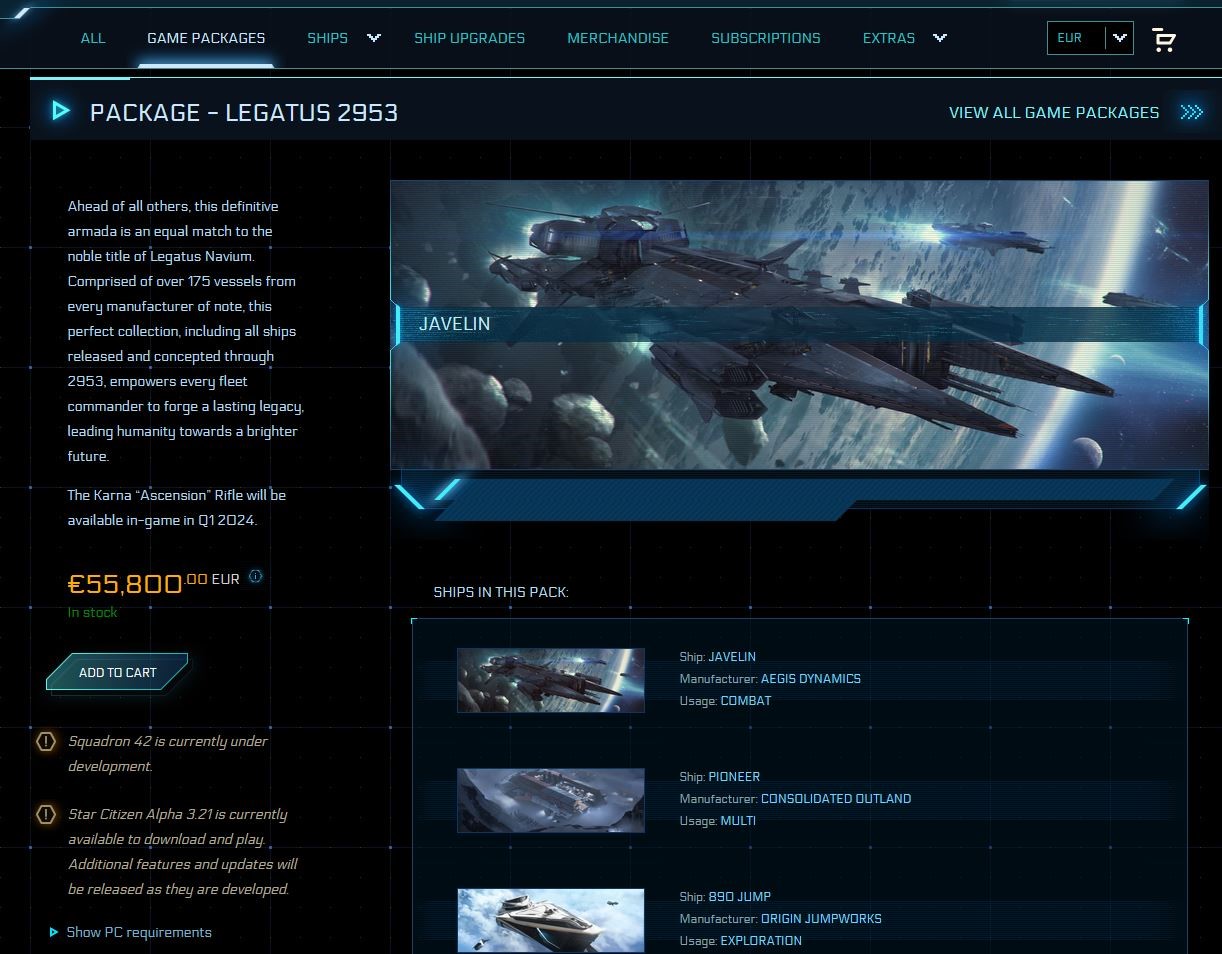Viewport: 1222px width, 954px height.
Task: Open the Merchandise tab
Action: click(x=618, y=38)
